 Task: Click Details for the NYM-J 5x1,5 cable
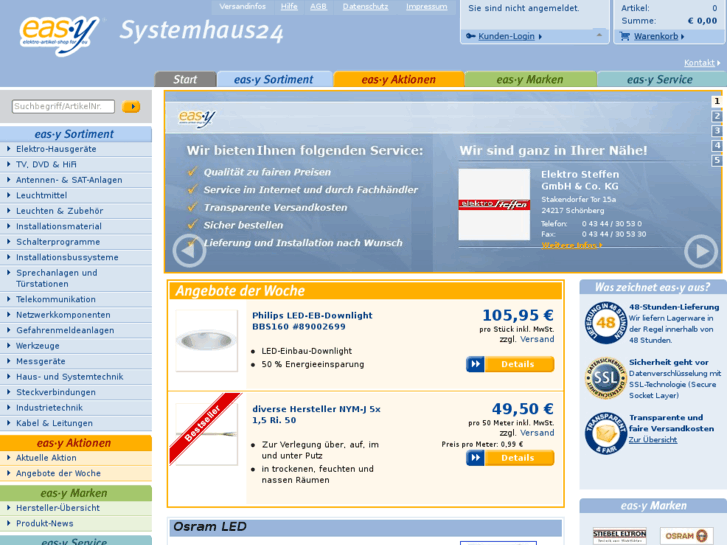point(510,458)
